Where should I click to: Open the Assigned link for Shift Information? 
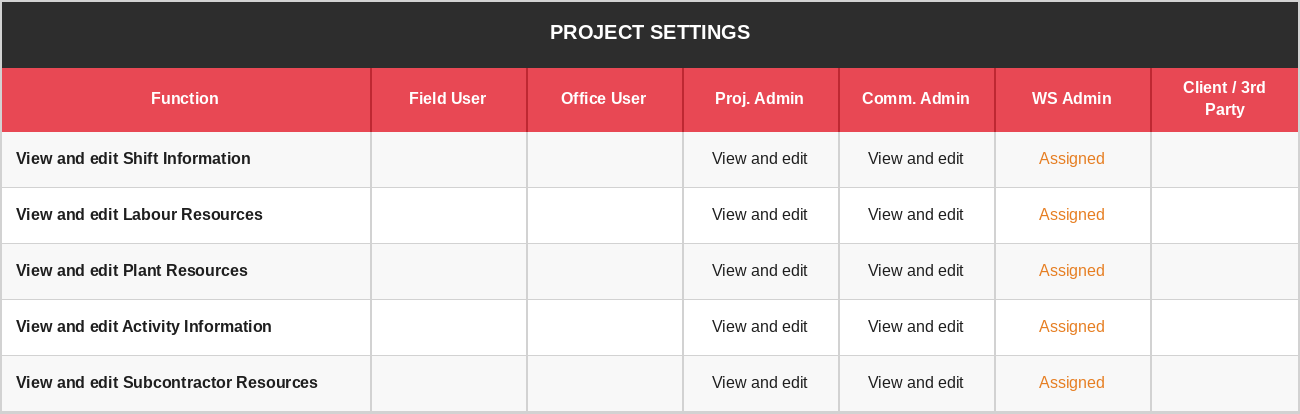(1071, 159)
